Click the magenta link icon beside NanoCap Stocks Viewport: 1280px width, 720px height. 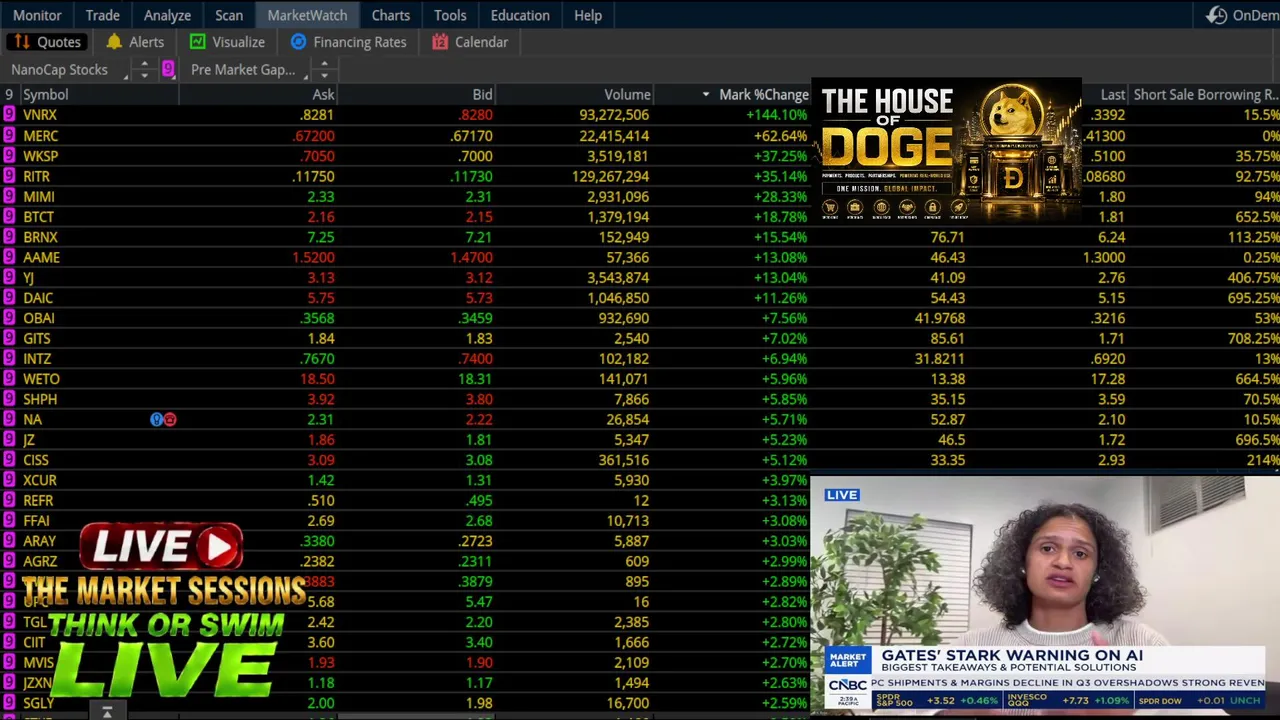(x=168, y=69)
